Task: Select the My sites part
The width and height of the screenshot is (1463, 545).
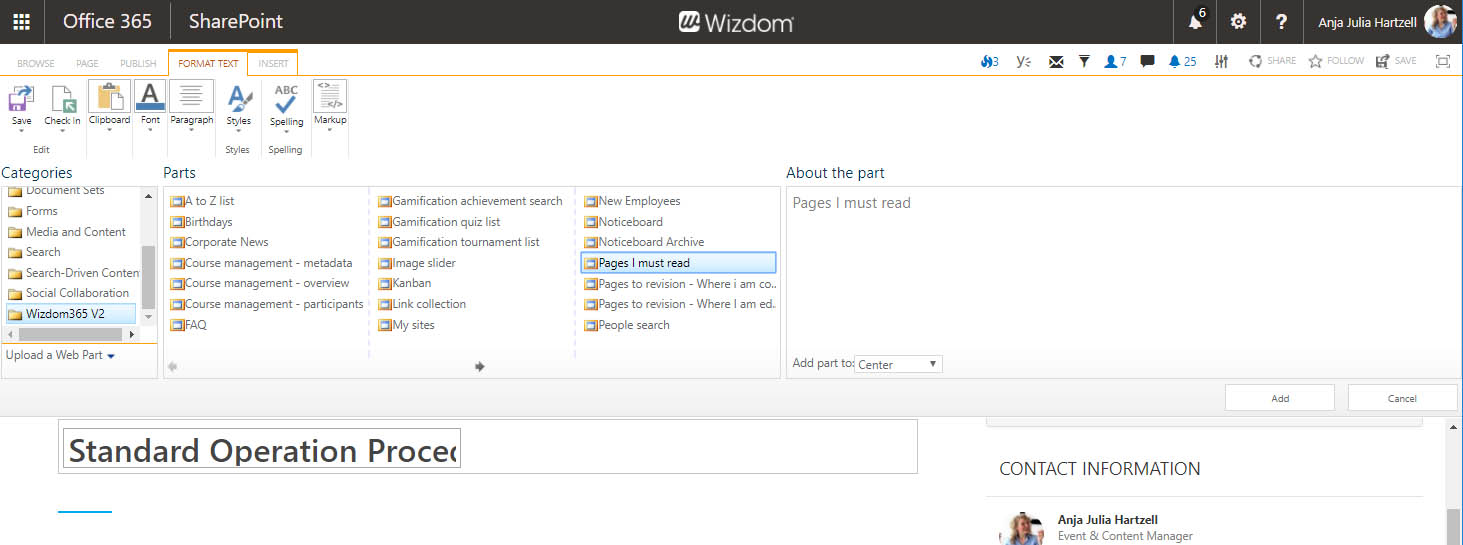Action: click(406, 325)
